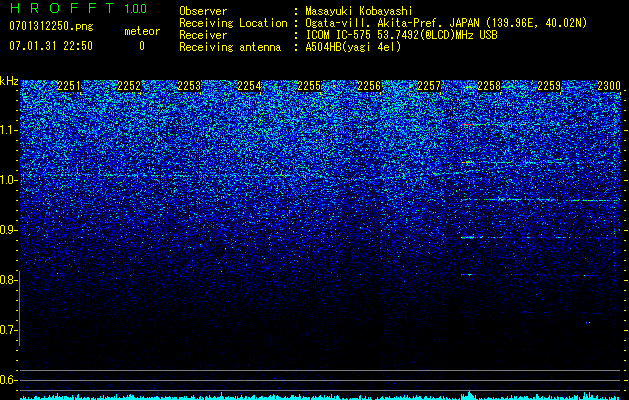Screen dimensions: 629x400
Task: Select the filename 0701312250.png
Action: [x=51, y=26]
